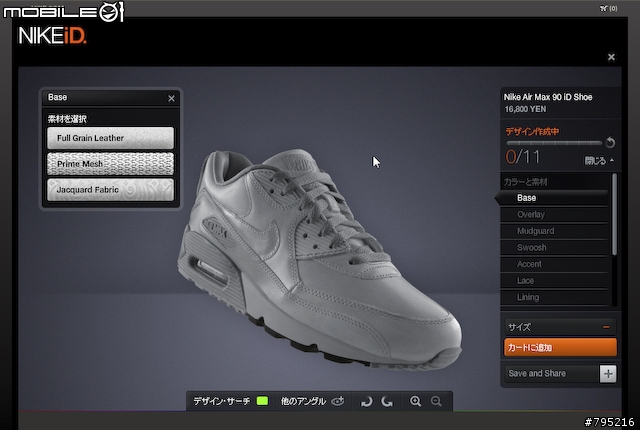This screenshot has height=430, width=640.
Task: Zoom in on the shoe
Action: 416,401
